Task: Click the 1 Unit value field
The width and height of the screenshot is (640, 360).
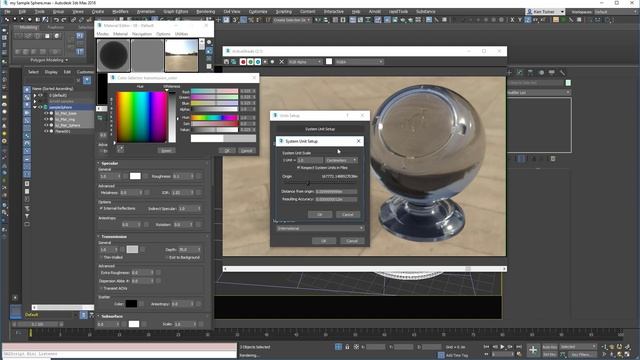Action: (x=310, y=160)
